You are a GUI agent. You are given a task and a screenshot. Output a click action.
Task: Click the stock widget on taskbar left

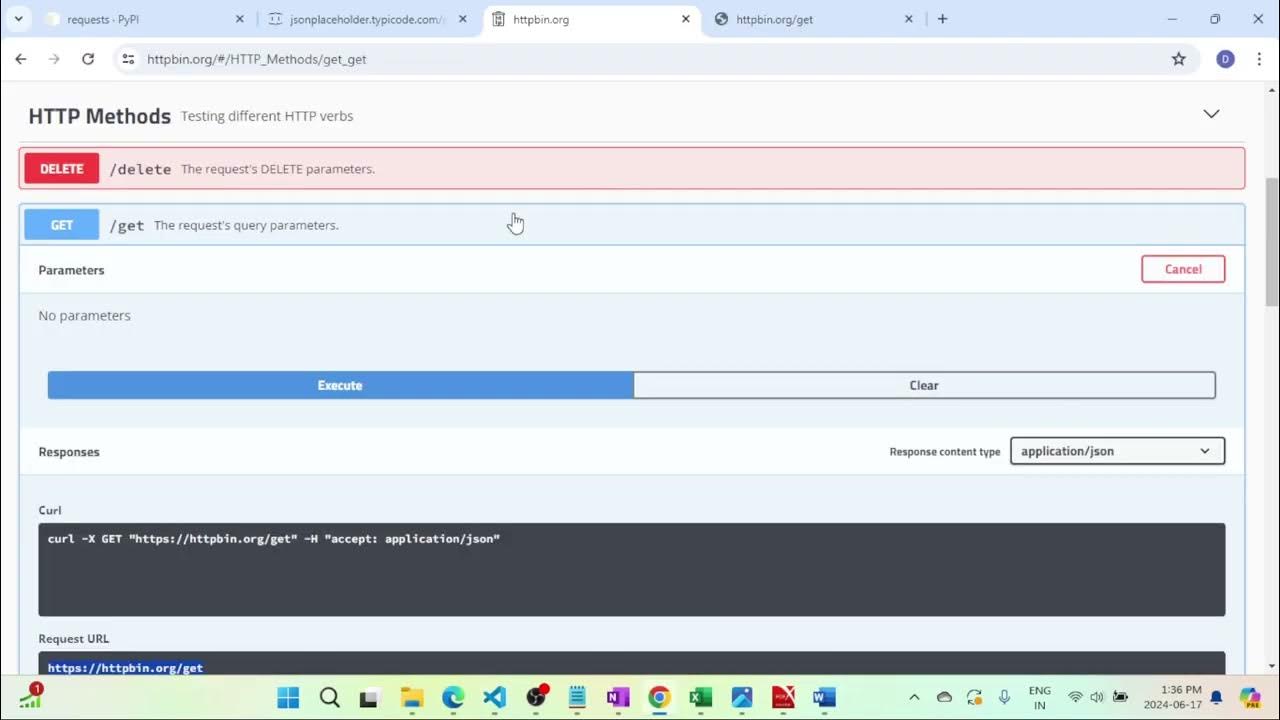[31, 697]
